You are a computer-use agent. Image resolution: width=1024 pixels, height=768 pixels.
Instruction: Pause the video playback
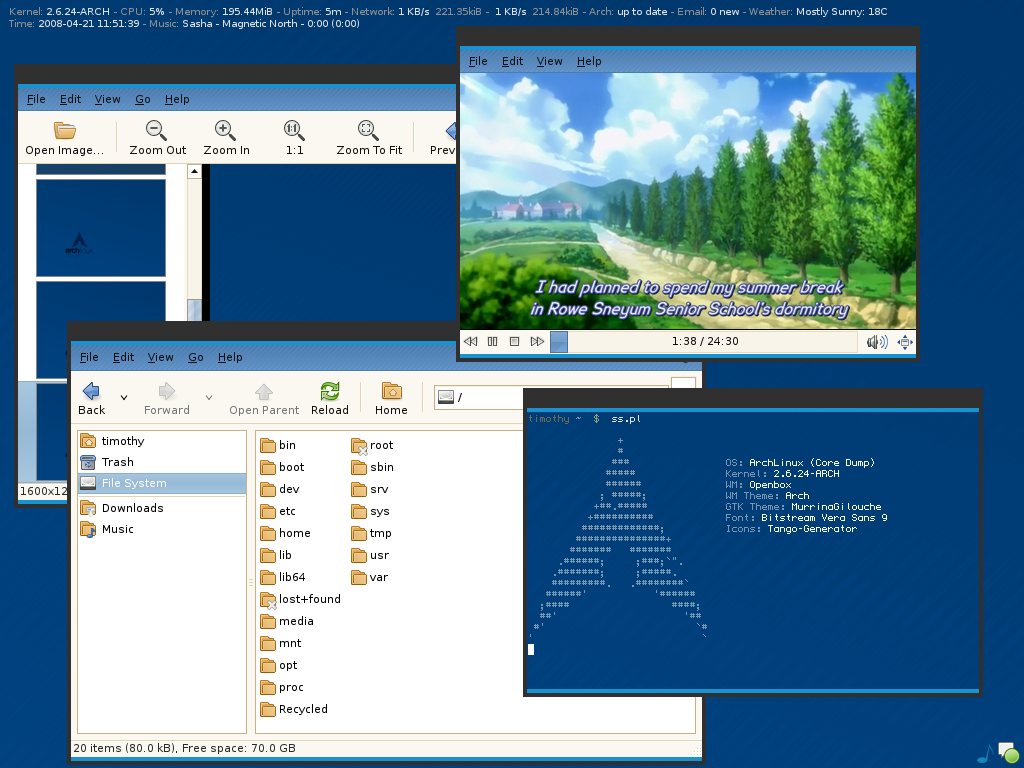point(492,342)
